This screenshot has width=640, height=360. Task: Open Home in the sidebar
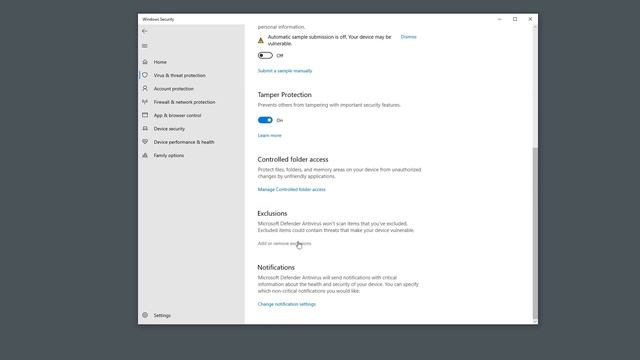tap(160, 62)
